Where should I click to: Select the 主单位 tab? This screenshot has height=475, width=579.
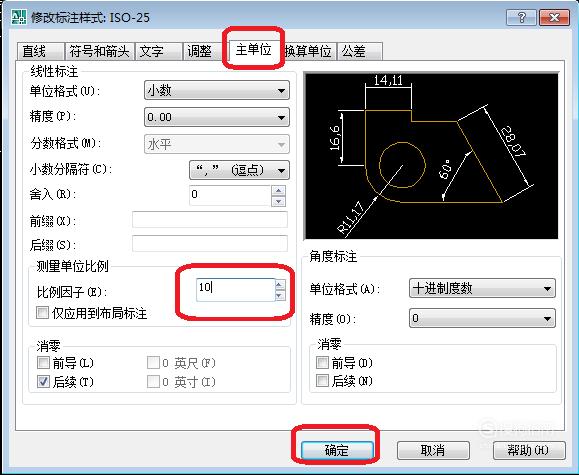(253, 49)
